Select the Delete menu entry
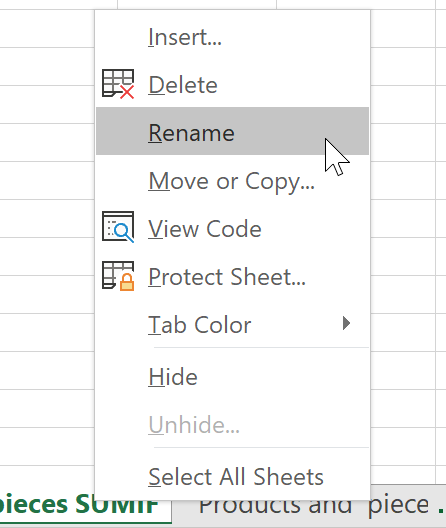The image size is (446, 528). pyautogui.click(x=232, y=85)
